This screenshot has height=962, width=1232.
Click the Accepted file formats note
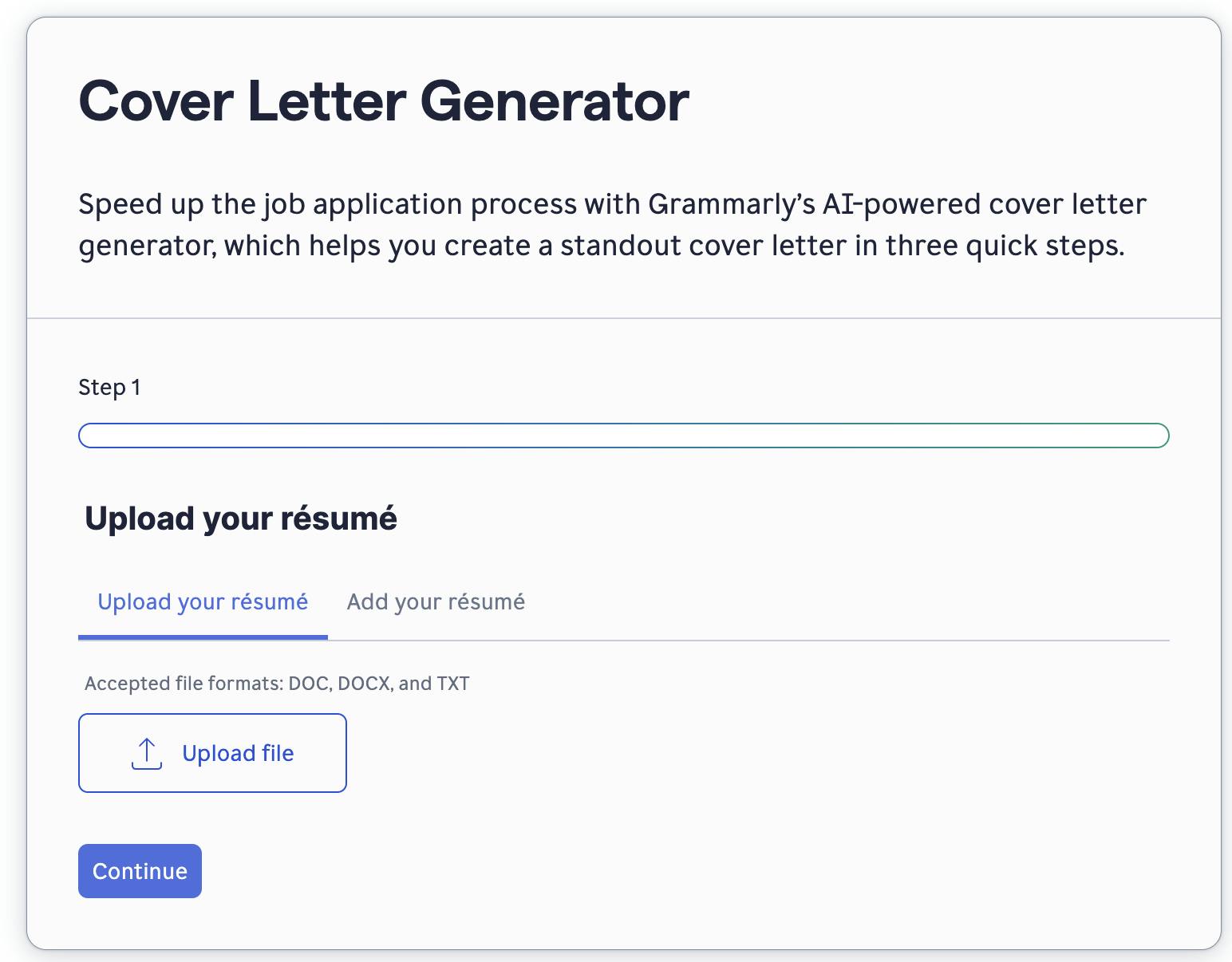277,684
